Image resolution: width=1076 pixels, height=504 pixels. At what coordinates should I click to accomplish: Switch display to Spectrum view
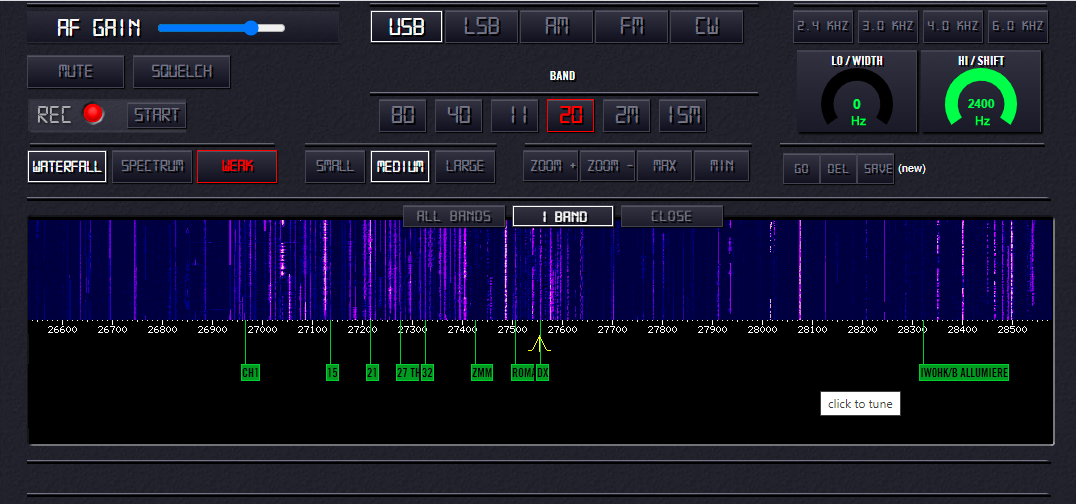152,166
